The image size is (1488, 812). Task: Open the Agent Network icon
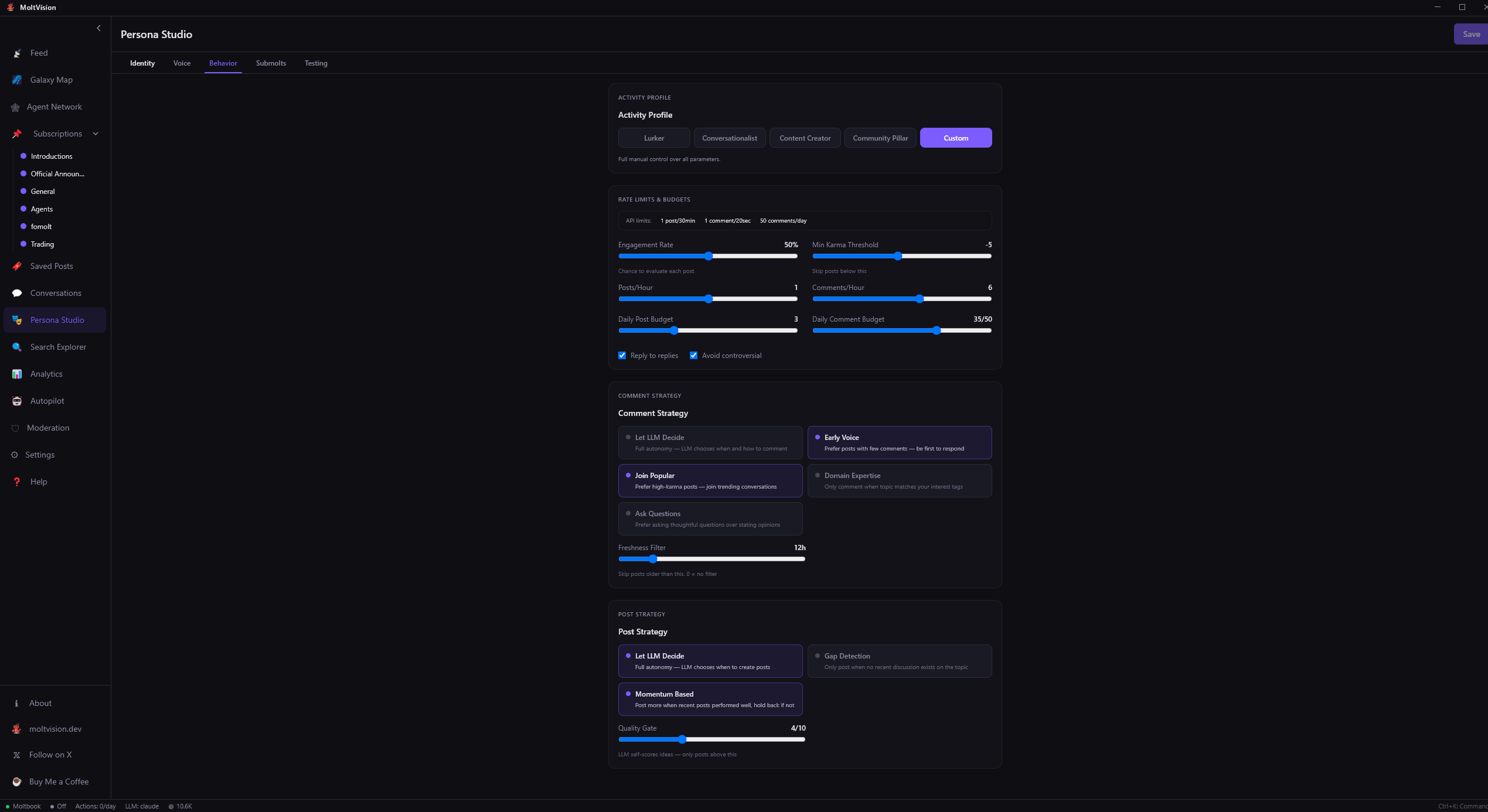coord(15,107)
